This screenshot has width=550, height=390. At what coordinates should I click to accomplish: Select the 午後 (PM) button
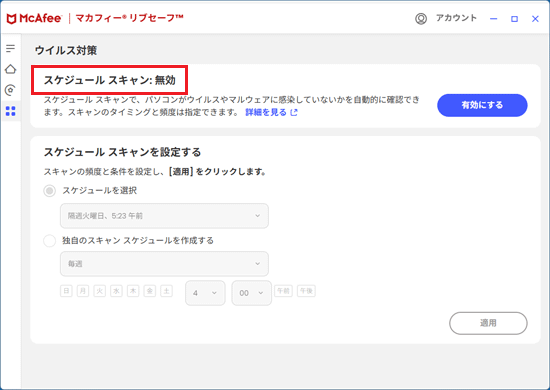coord(306,291)
